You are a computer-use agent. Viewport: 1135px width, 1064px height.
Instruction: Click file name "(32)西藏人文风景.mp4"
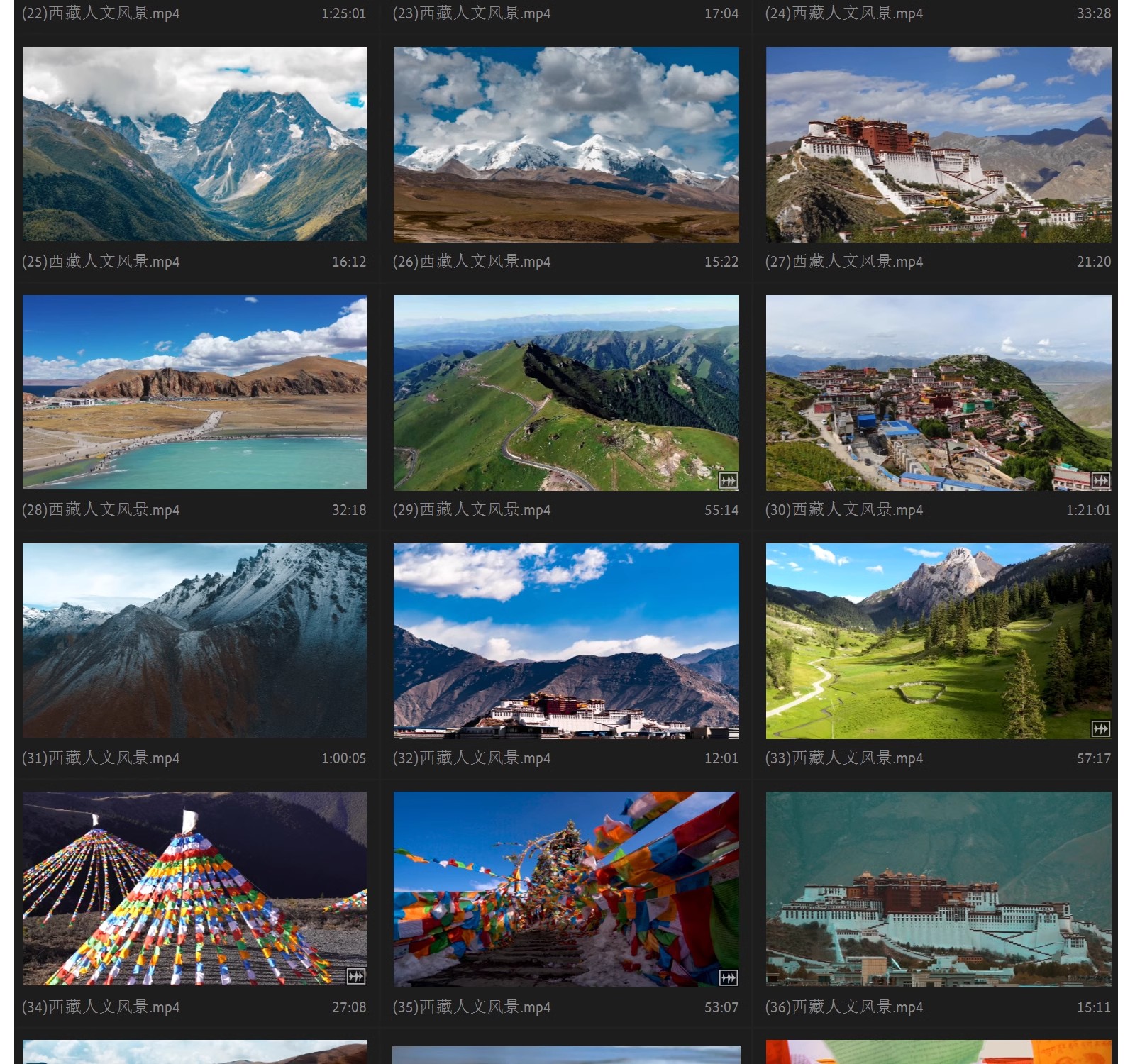tap(472, 758)
